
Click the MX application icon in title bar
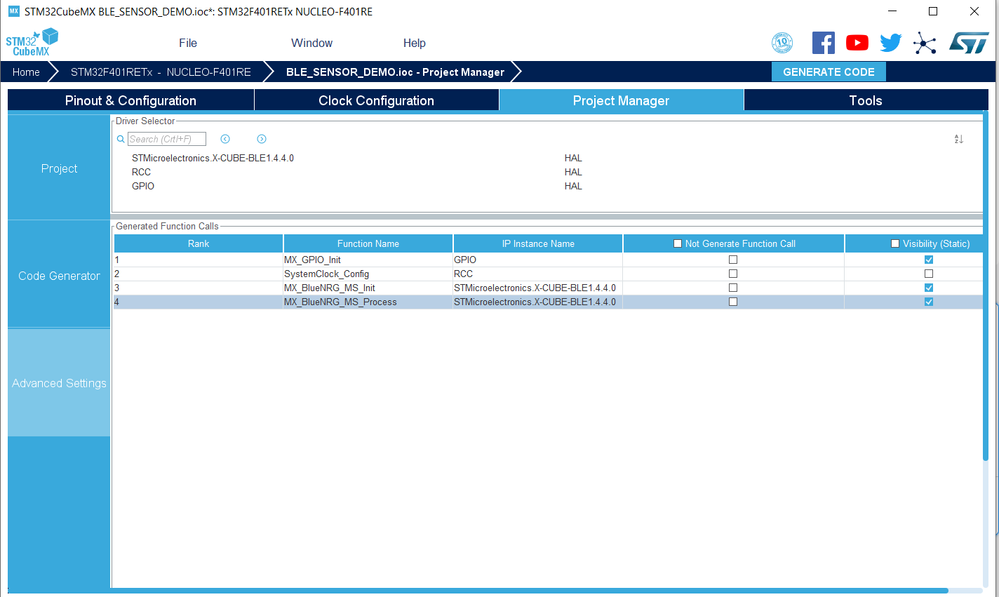pos(13,11)
